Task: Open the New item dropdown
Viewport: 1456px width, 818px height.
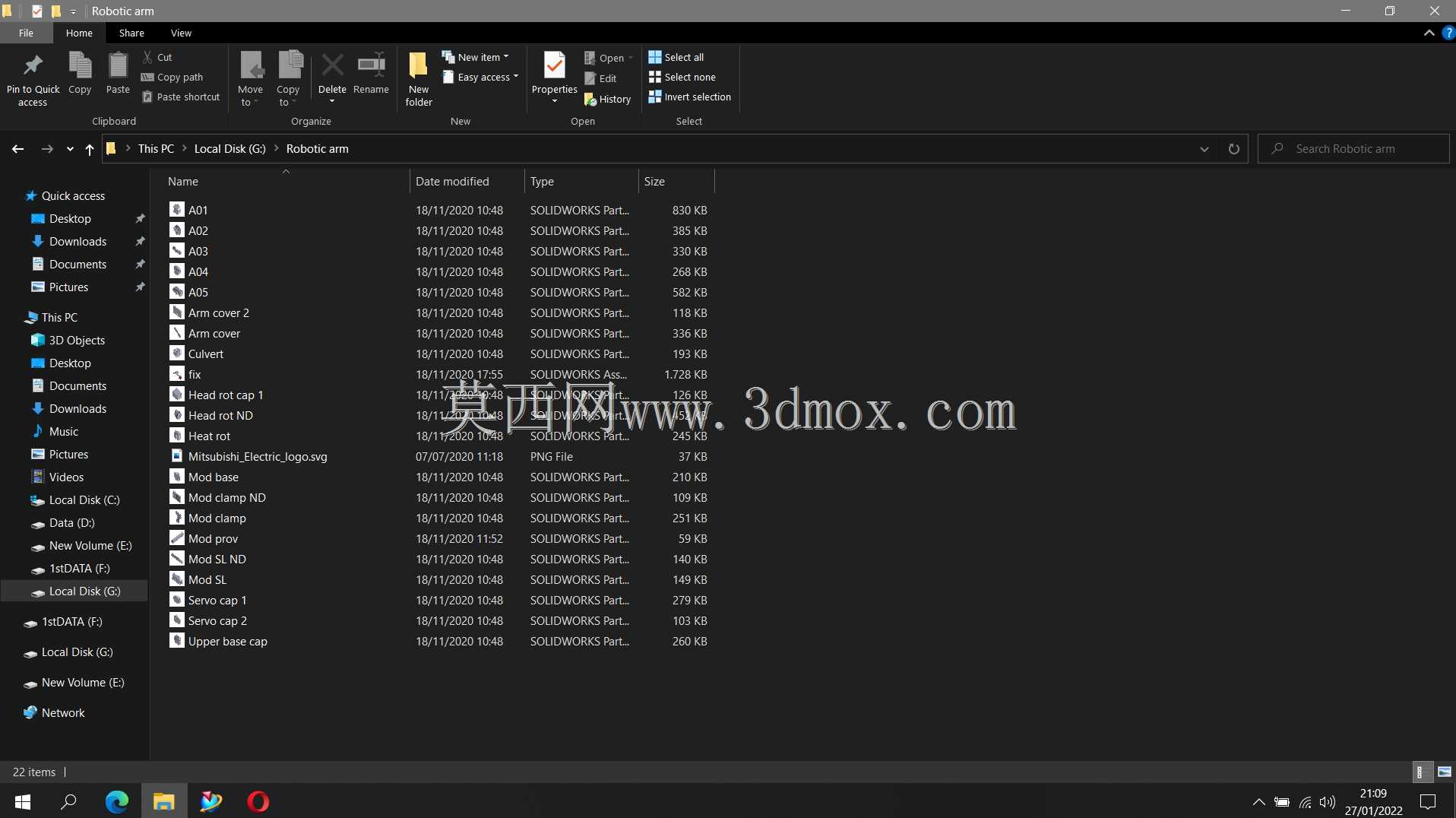Action: (x=476, y=57)
